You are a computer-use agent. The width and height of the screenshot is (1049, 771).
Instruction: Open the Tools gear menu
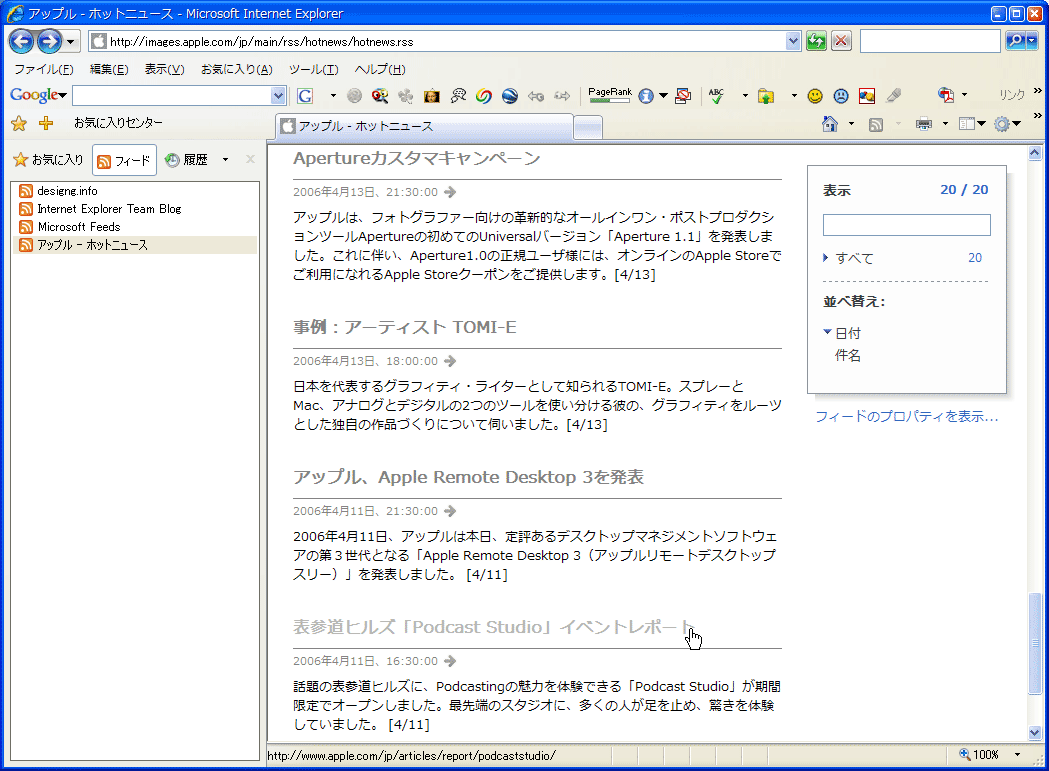point(1008,124)
